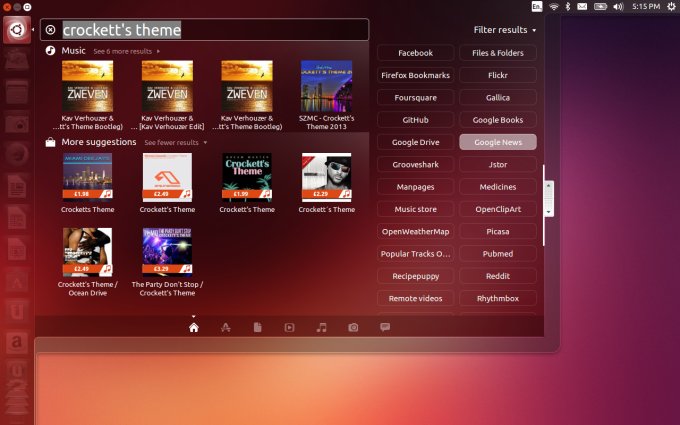Open SZMC Crockett's Theme 2013 album thumbnail
The width and height of the screenshot is (680, 425).
326,86
